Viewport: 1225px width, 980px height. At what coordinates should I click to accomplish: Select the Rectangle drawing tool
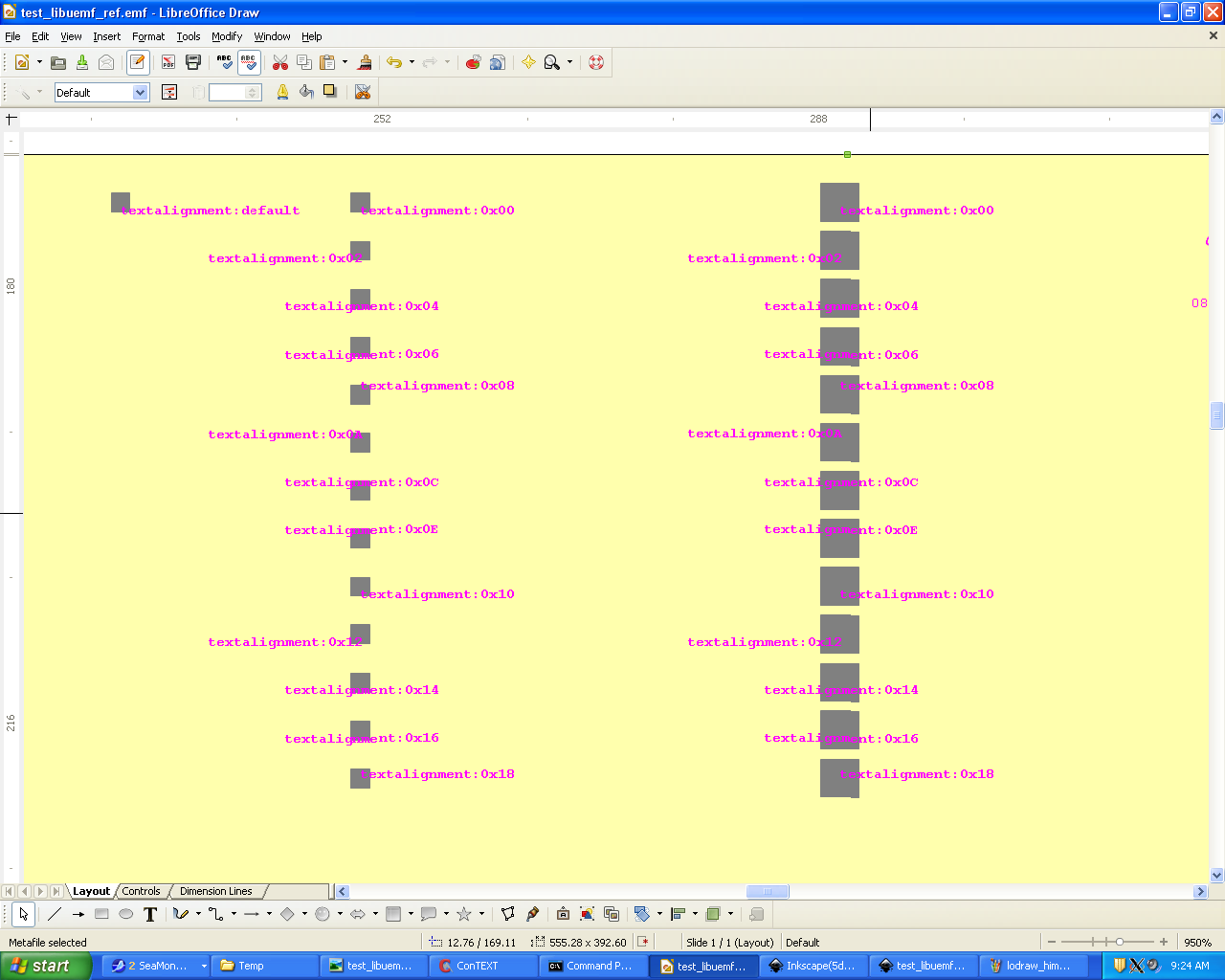click(x=101, y=914)
